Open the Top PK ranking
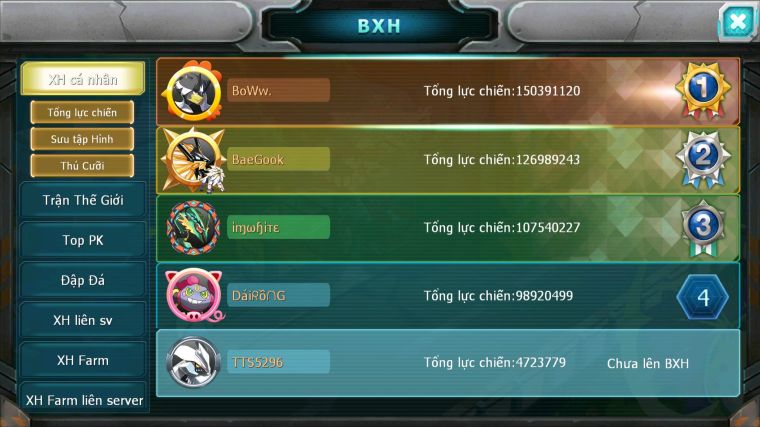 (x=83, y=240)
